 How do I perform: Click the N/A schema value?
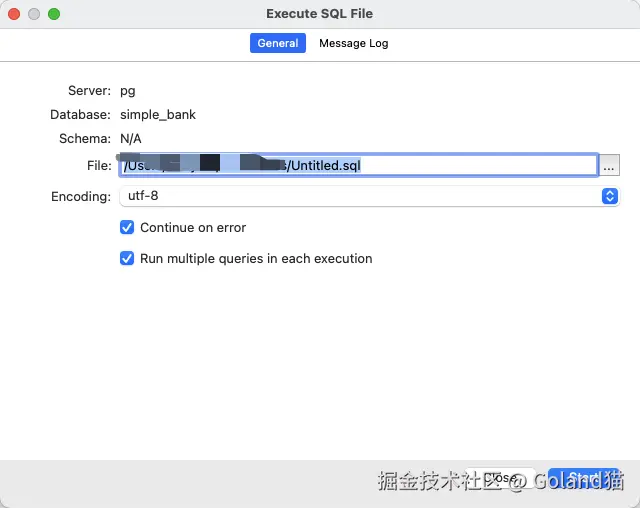pyautogui.click(x=131, y=139)
